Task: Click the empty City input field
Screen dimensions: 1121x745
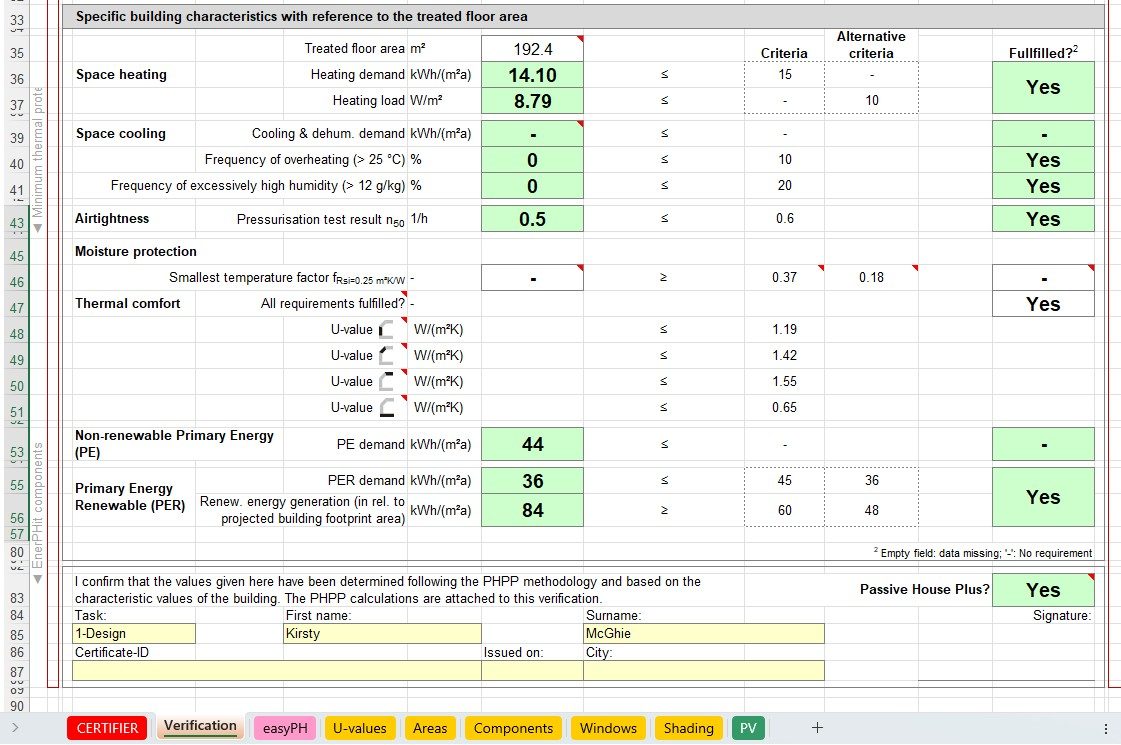Action: [703, 671]
